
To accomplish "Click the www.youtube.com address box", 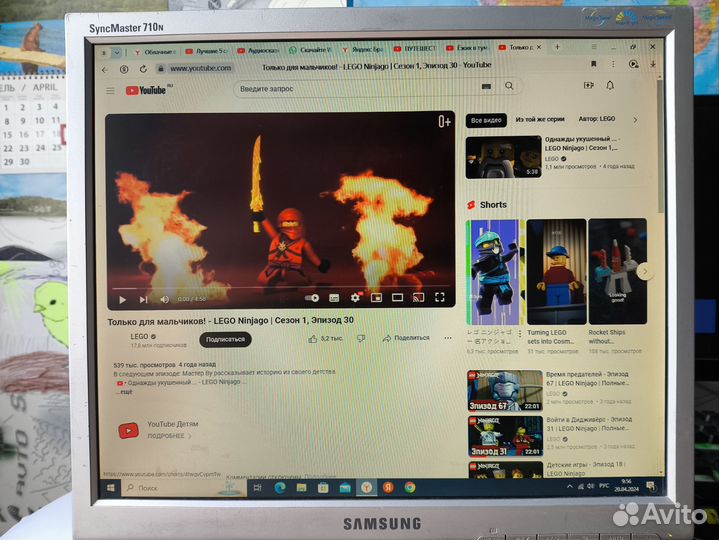I will pyautogui.click(x=200, y=68).
